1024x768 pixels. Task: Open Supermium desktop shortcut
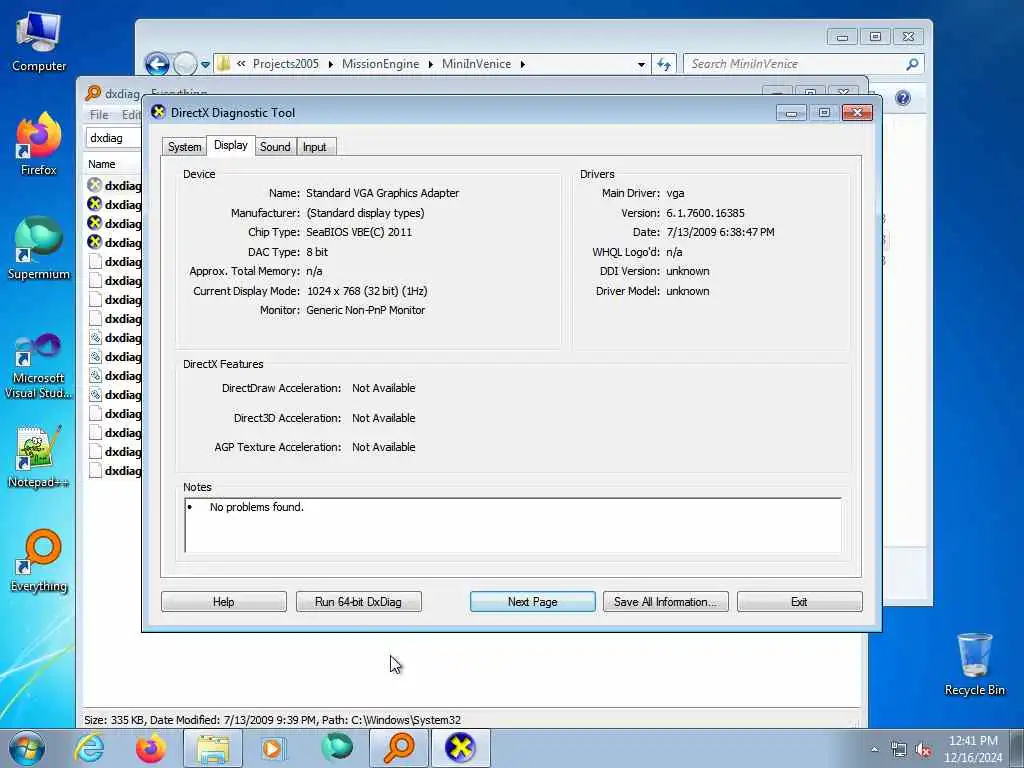[39, 248]
